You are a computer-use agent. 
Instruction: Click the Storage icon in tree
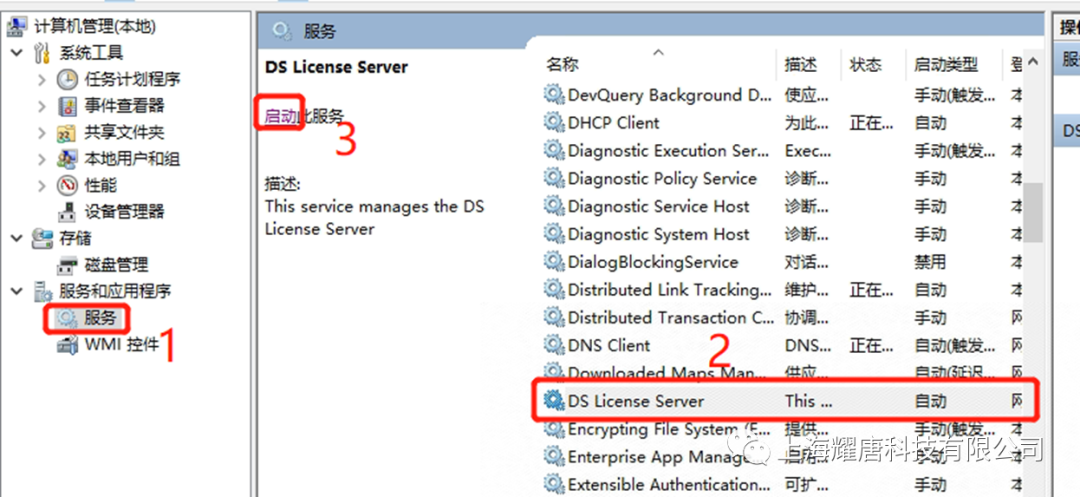[x=42, y=238]
